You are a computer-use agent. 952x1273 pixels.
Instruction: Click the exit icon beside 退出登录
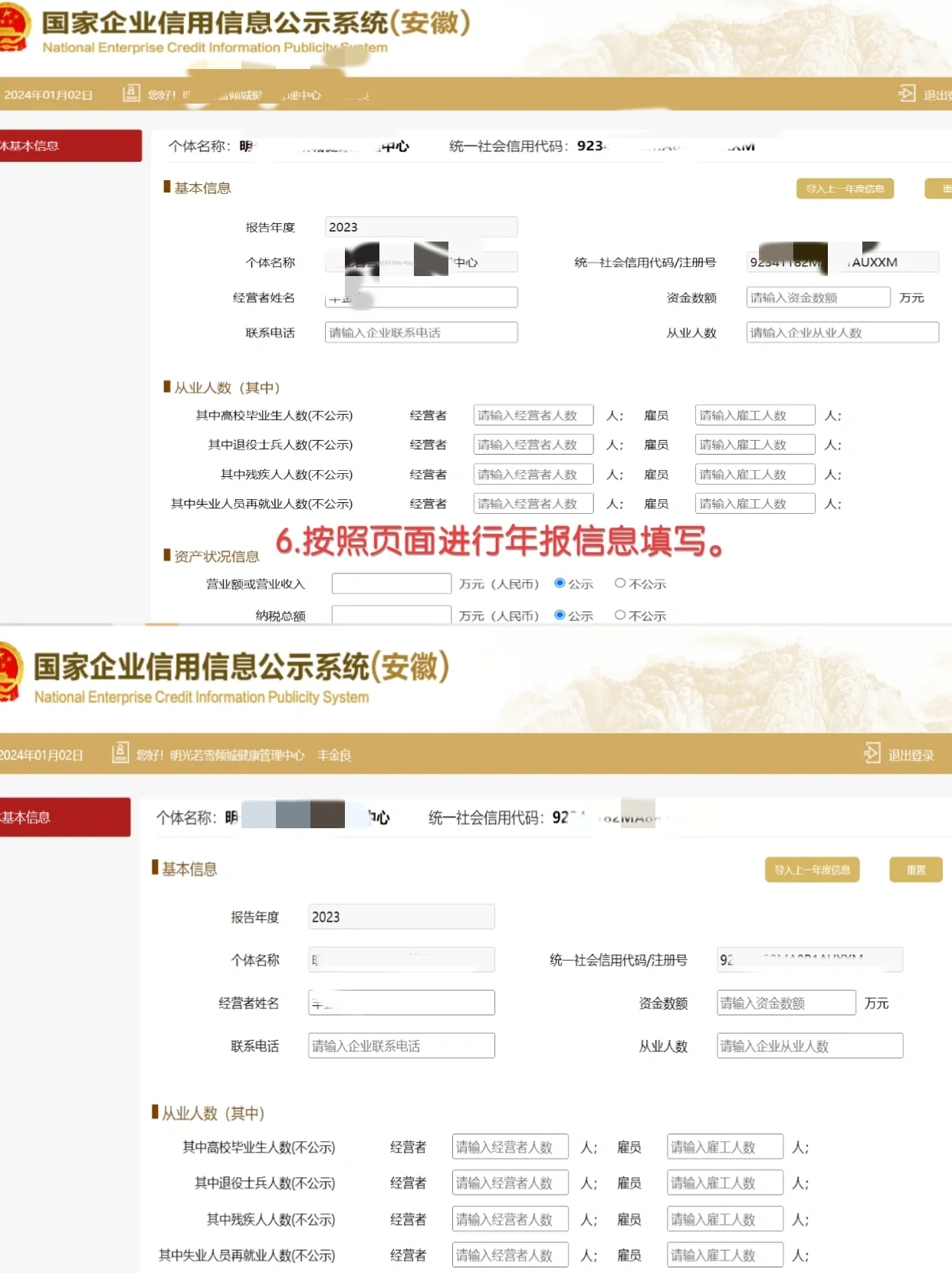pos(872,753)
